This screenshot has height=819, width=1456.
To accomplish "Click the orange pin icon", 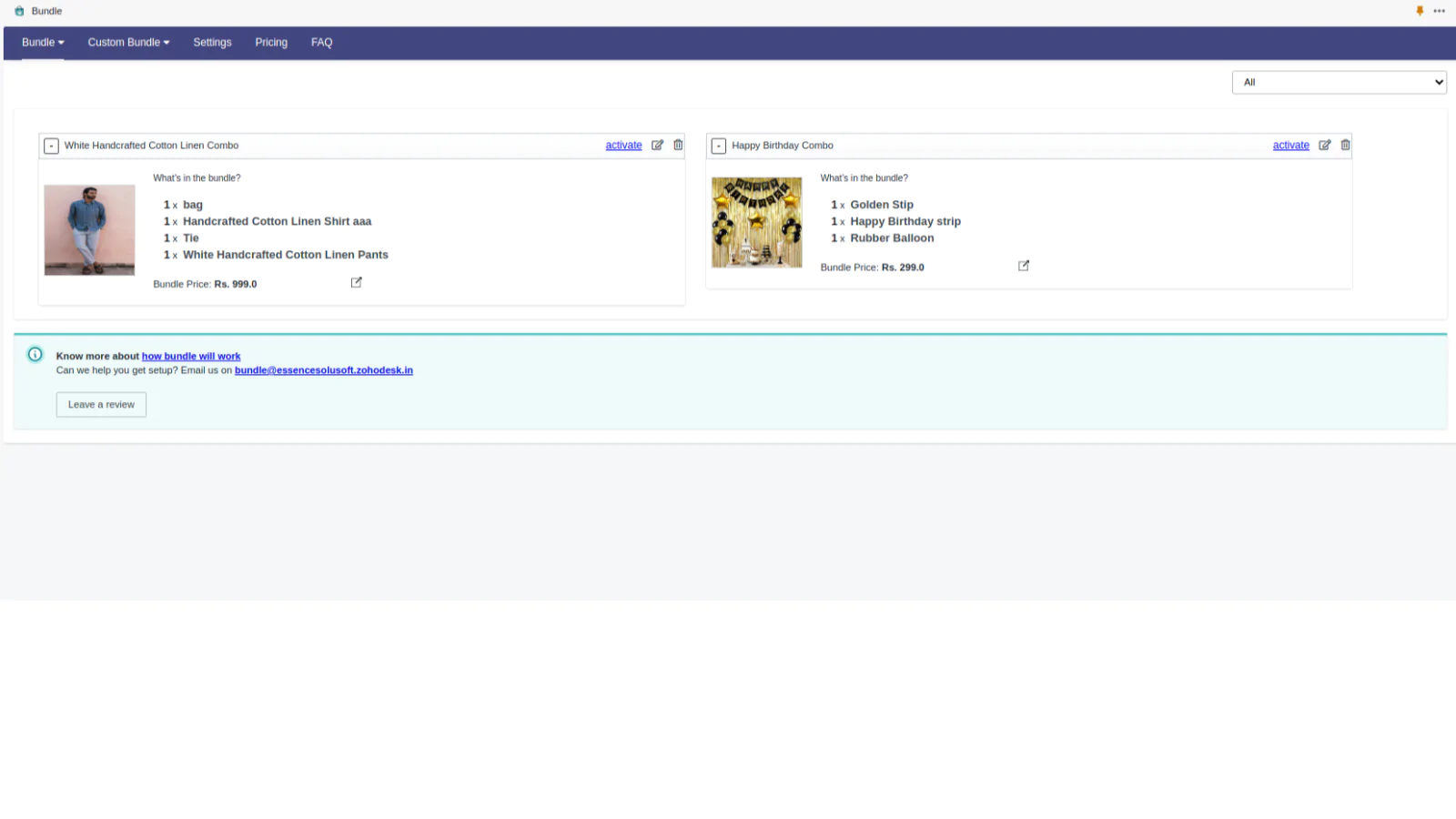I will (x=1420, y=11).
